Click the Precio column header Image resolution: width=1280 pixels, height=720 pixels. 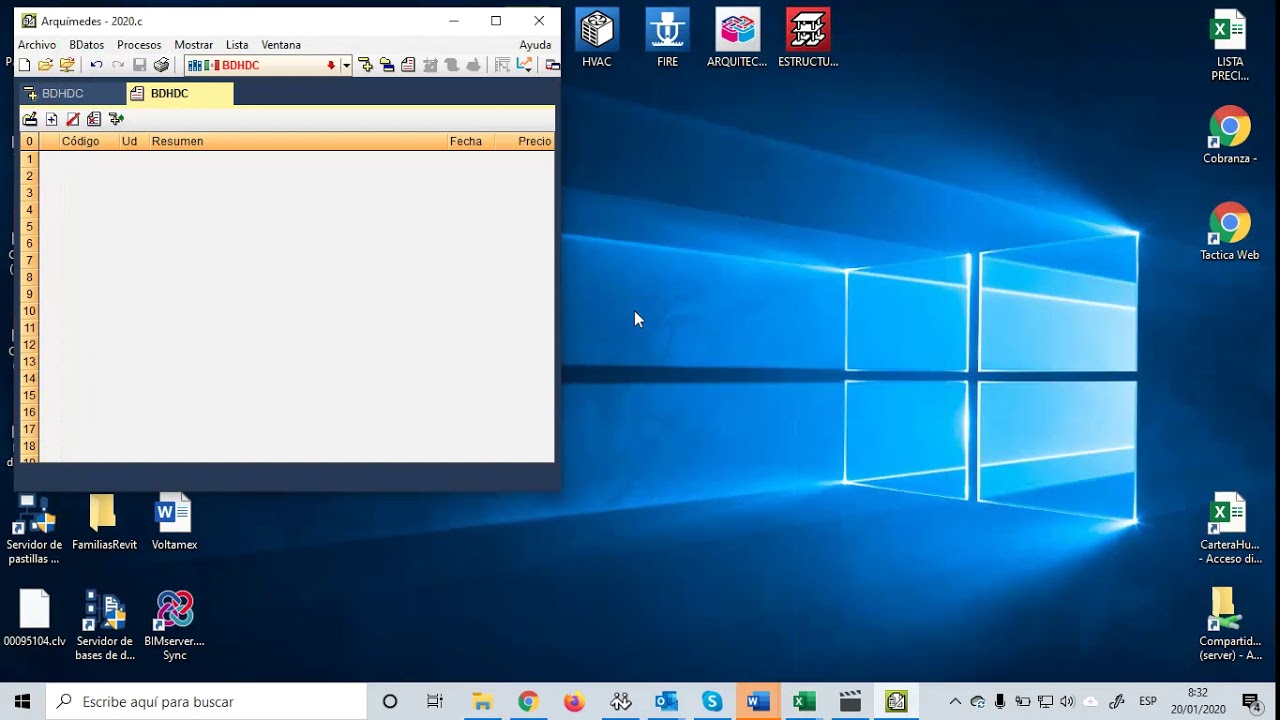534,141
